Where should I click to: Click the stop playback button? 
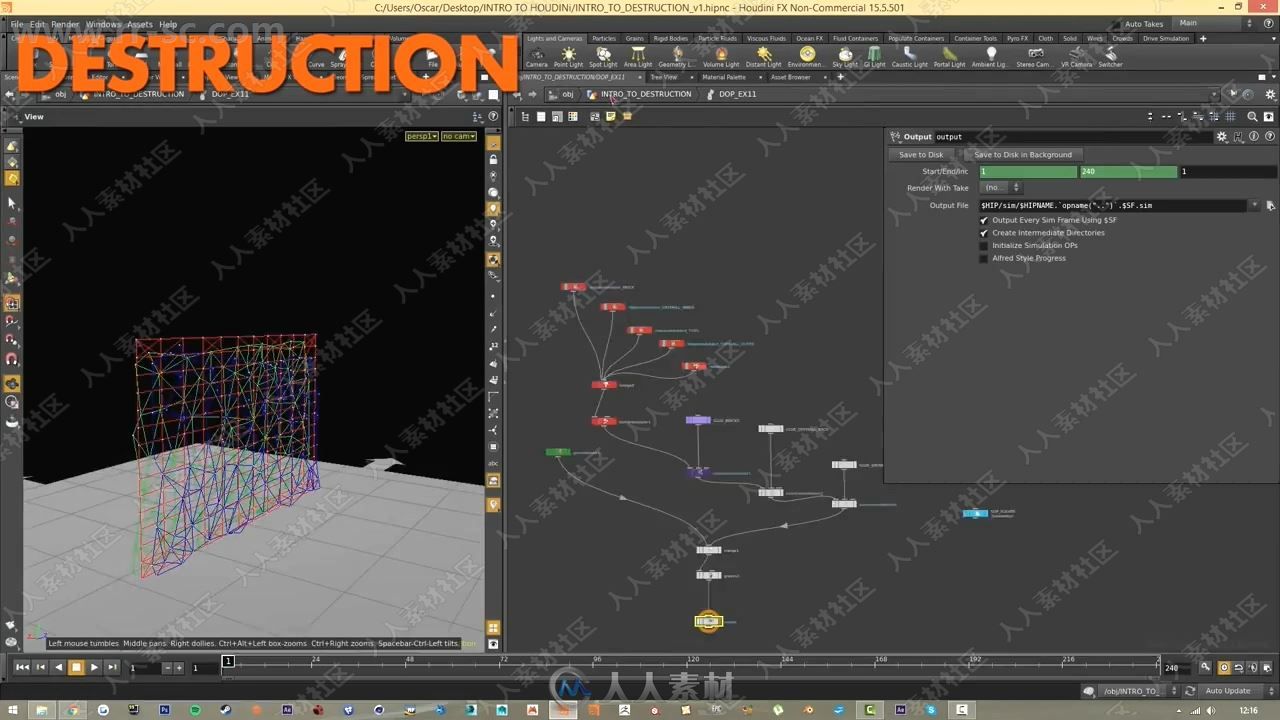[x=76, y=667]
